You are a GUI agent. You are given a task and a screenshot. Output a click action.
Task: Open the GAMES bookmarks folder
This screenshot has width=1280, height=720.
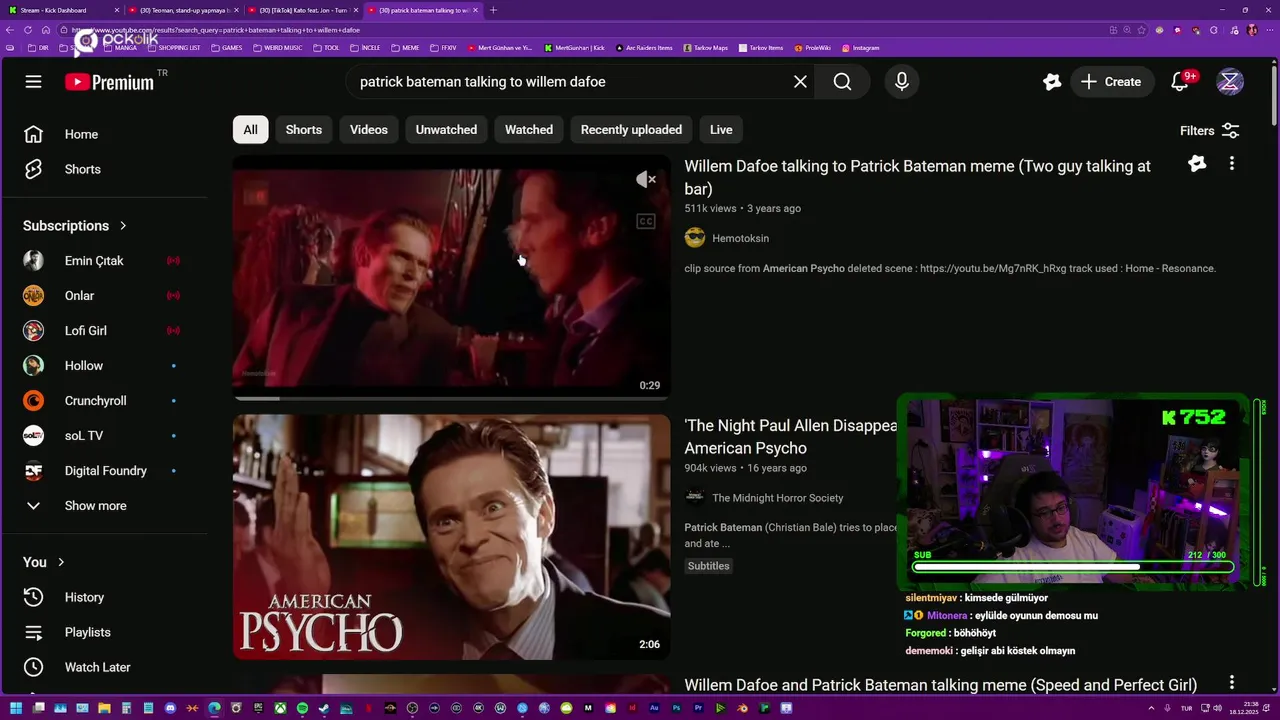226,48
